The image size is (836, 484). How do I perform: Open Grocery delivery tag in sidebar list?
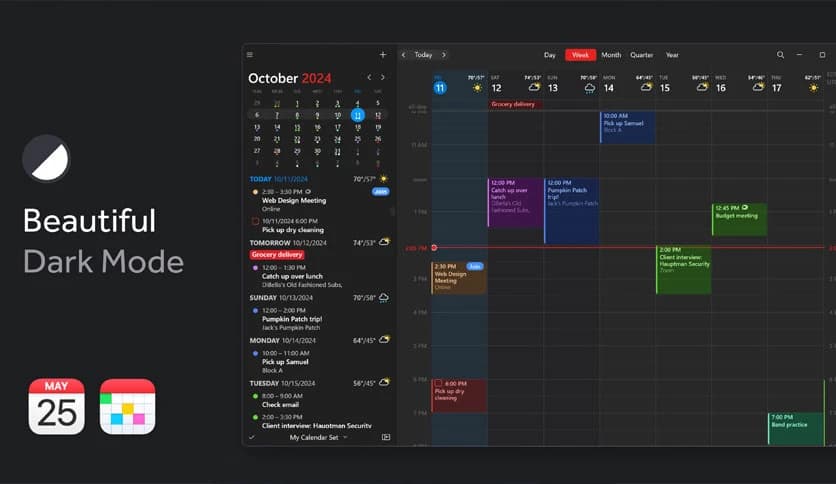pyautogui.click(x=277, y=255)
